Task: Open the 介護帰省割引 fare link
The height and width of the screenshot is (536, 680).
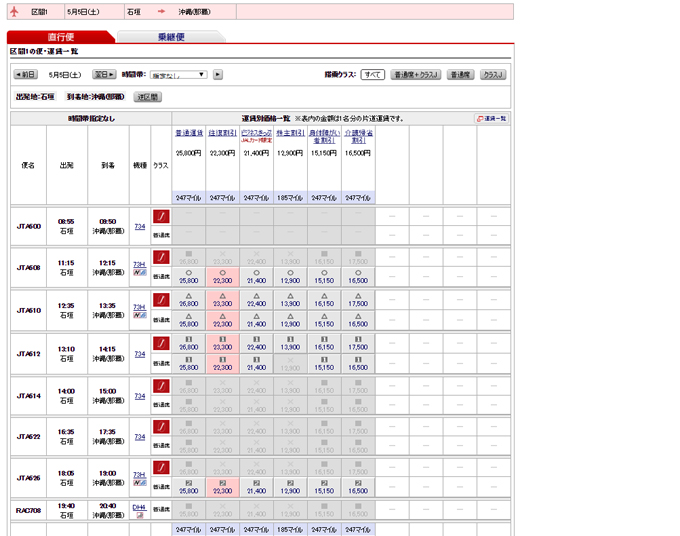Action: click(x=358, y=137)
